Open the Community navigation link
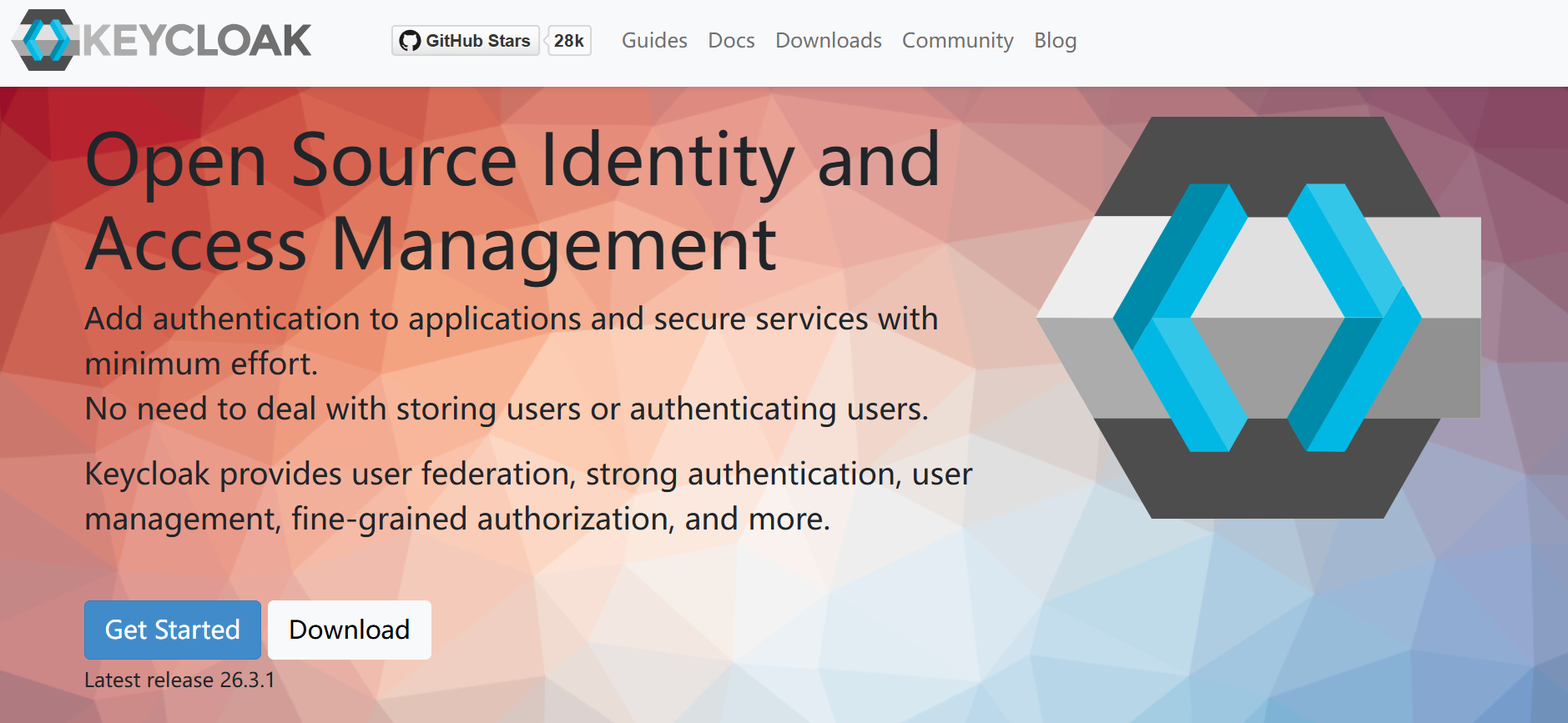 point(957,41)
